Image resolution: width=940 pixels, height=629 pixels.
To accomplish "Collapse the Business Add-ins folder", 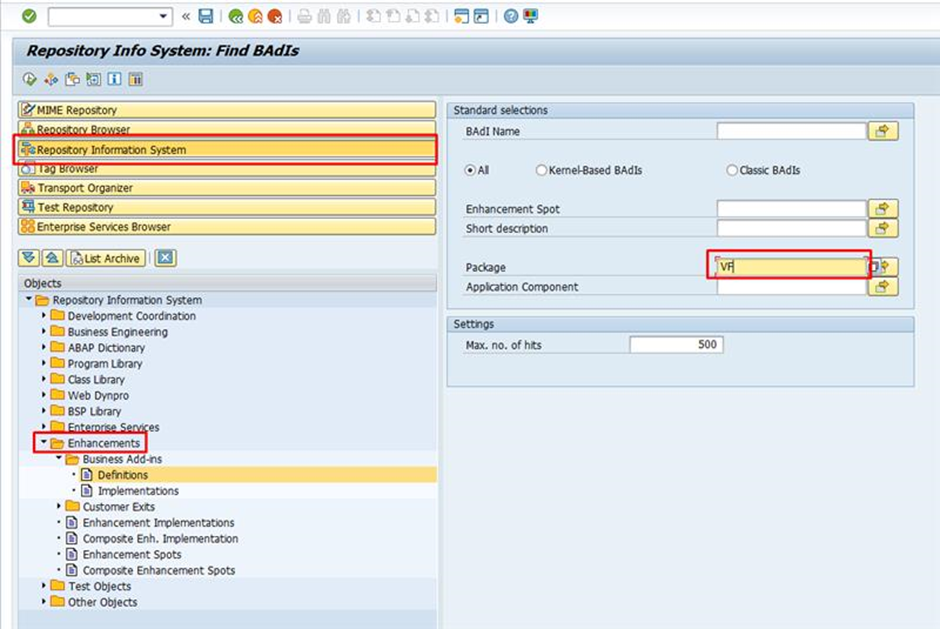I will click(x=59, y=459).
